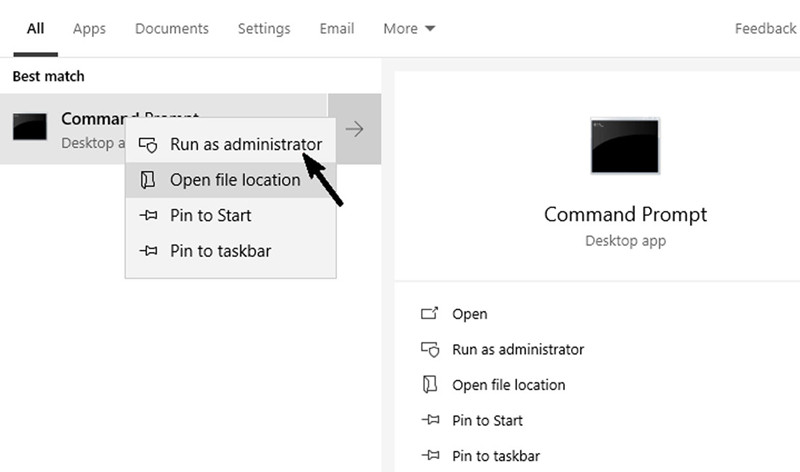Select Open file location in context menu
800x472 pixels.
click(231, 180)
